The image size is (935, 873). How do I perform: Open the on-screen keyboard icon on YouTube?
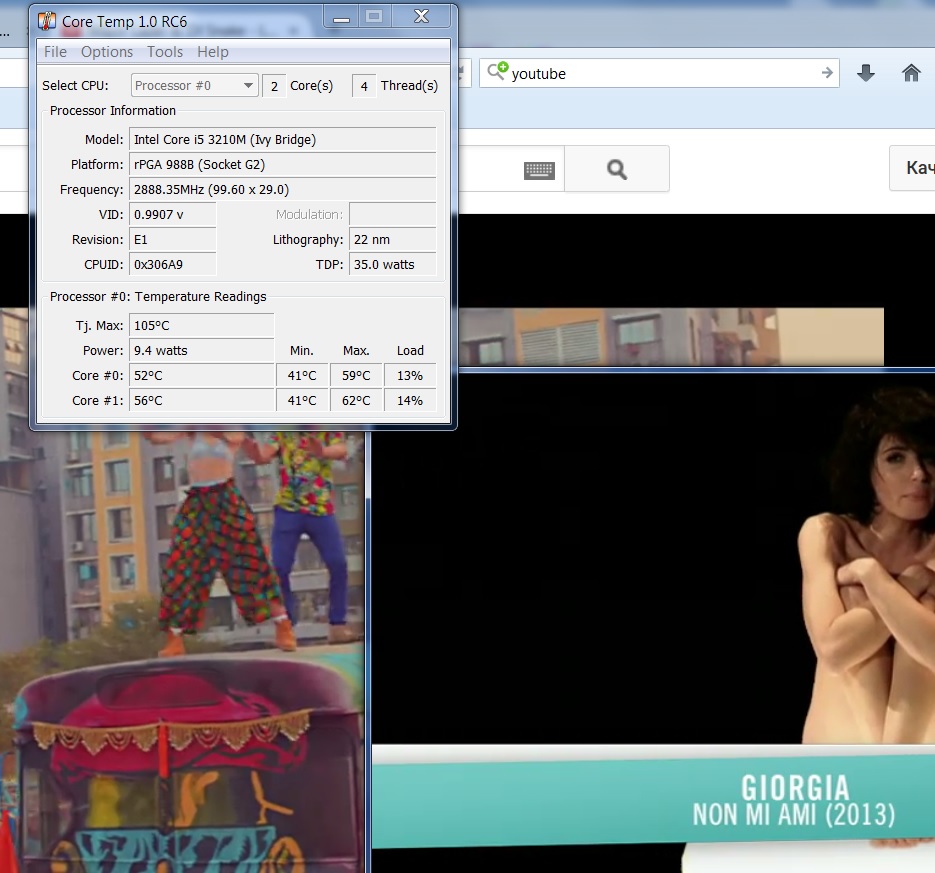coord(539,171)
